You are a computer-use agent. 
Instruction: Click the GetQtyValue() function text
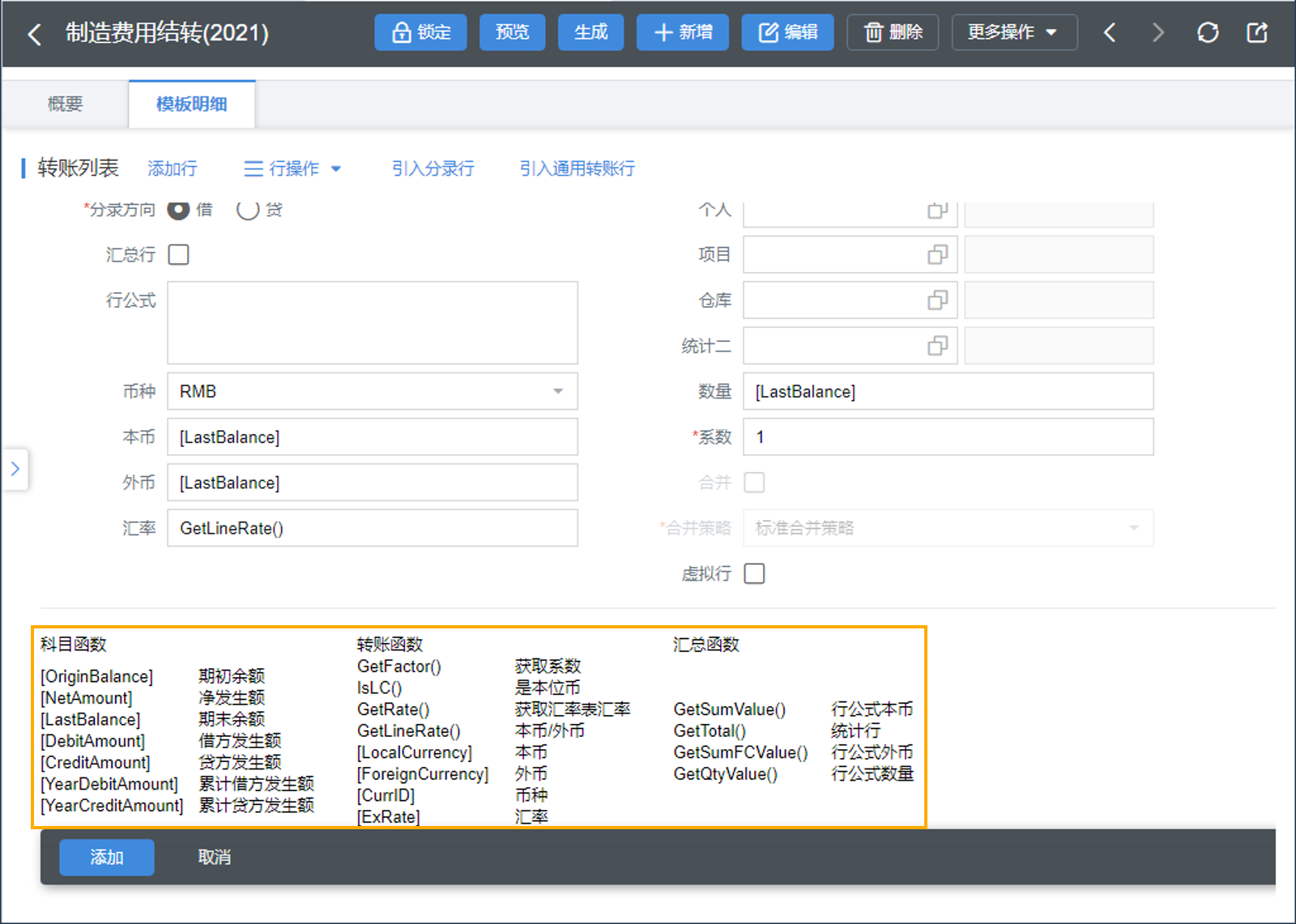[x=726, y=773]
